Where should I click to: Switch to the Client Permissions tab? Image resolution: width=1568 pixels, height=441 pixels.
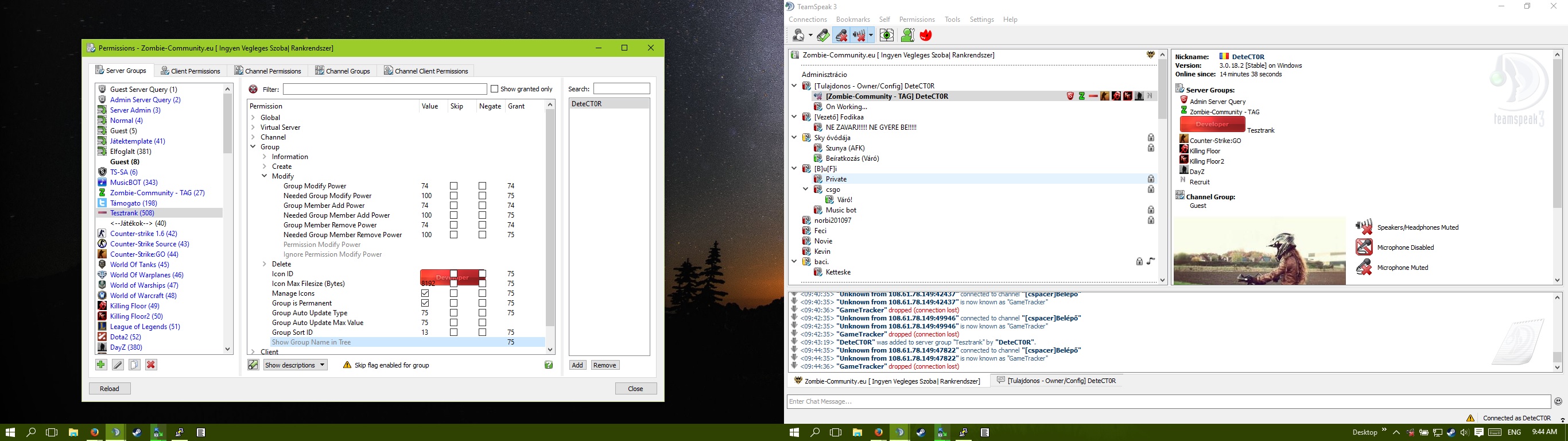pyautogui.click(x=191, y=71)
